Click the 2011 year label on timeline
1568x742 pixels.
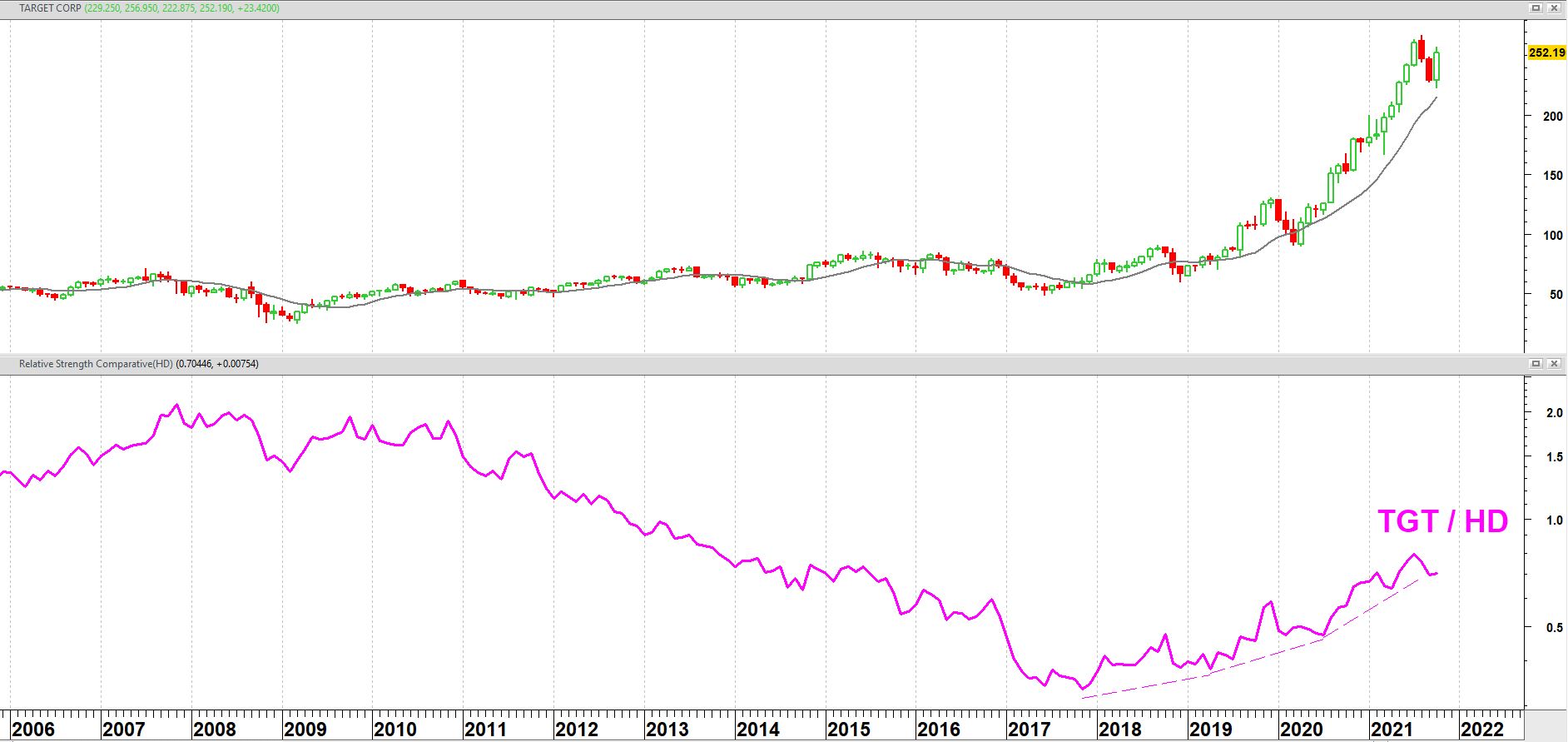(x=486, y=730)
